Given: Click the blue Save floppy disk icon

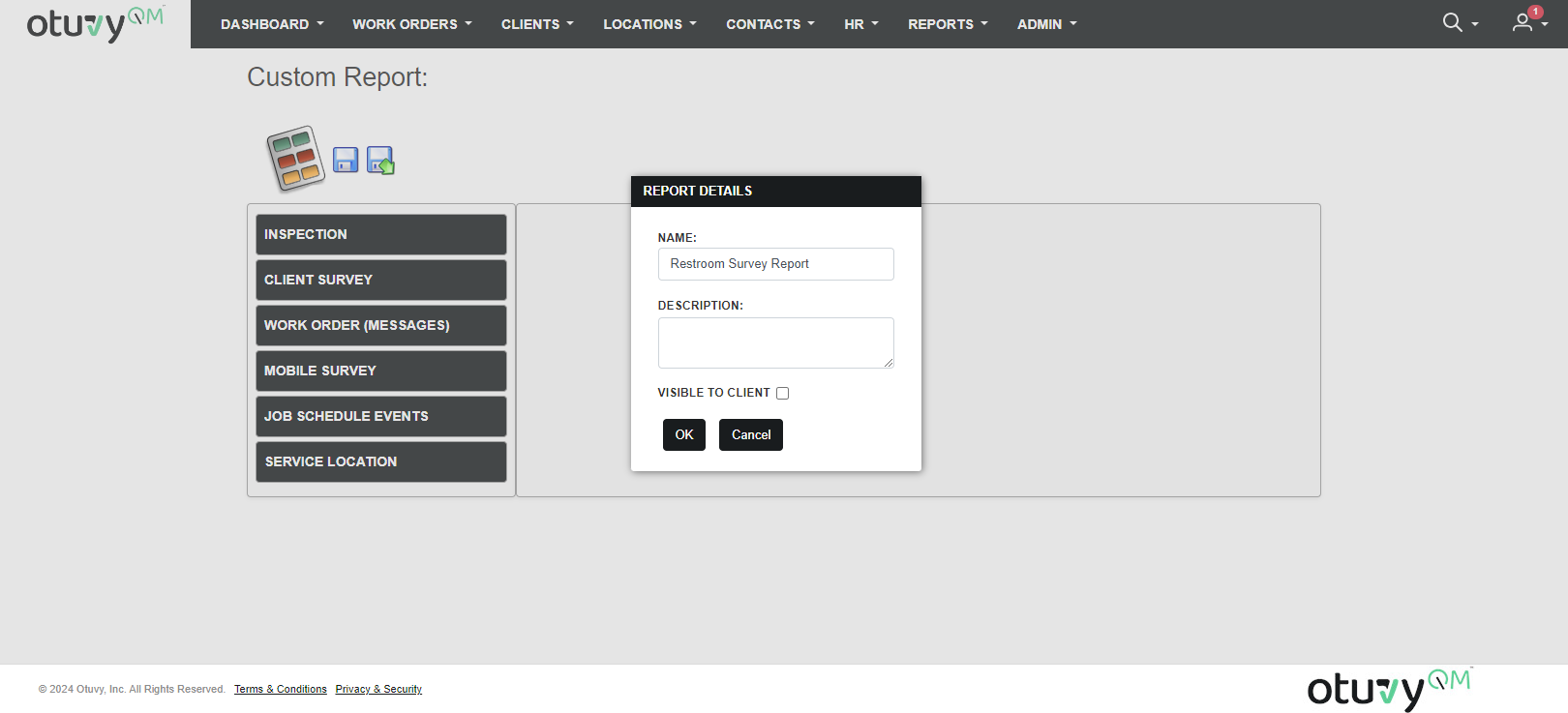Looking at the screenshot, I should (x=346, y=160).
